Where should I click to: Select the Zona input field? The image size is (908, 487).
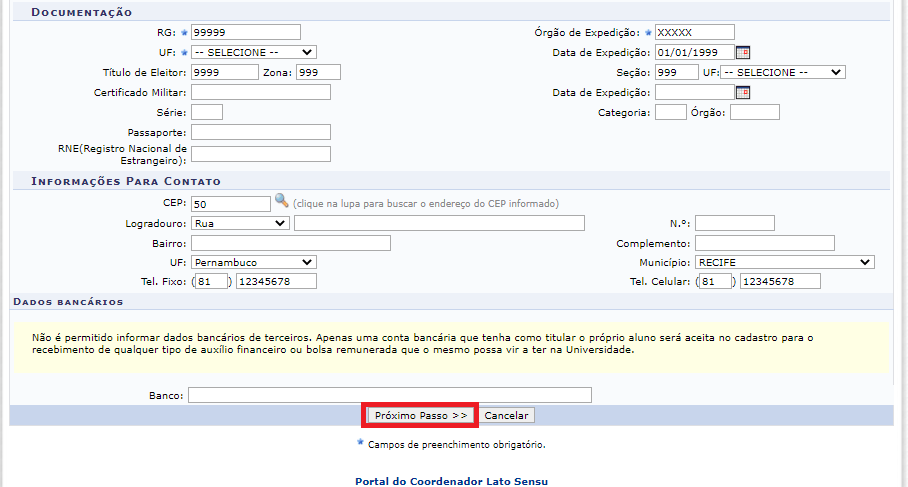(x=317, y=72)
